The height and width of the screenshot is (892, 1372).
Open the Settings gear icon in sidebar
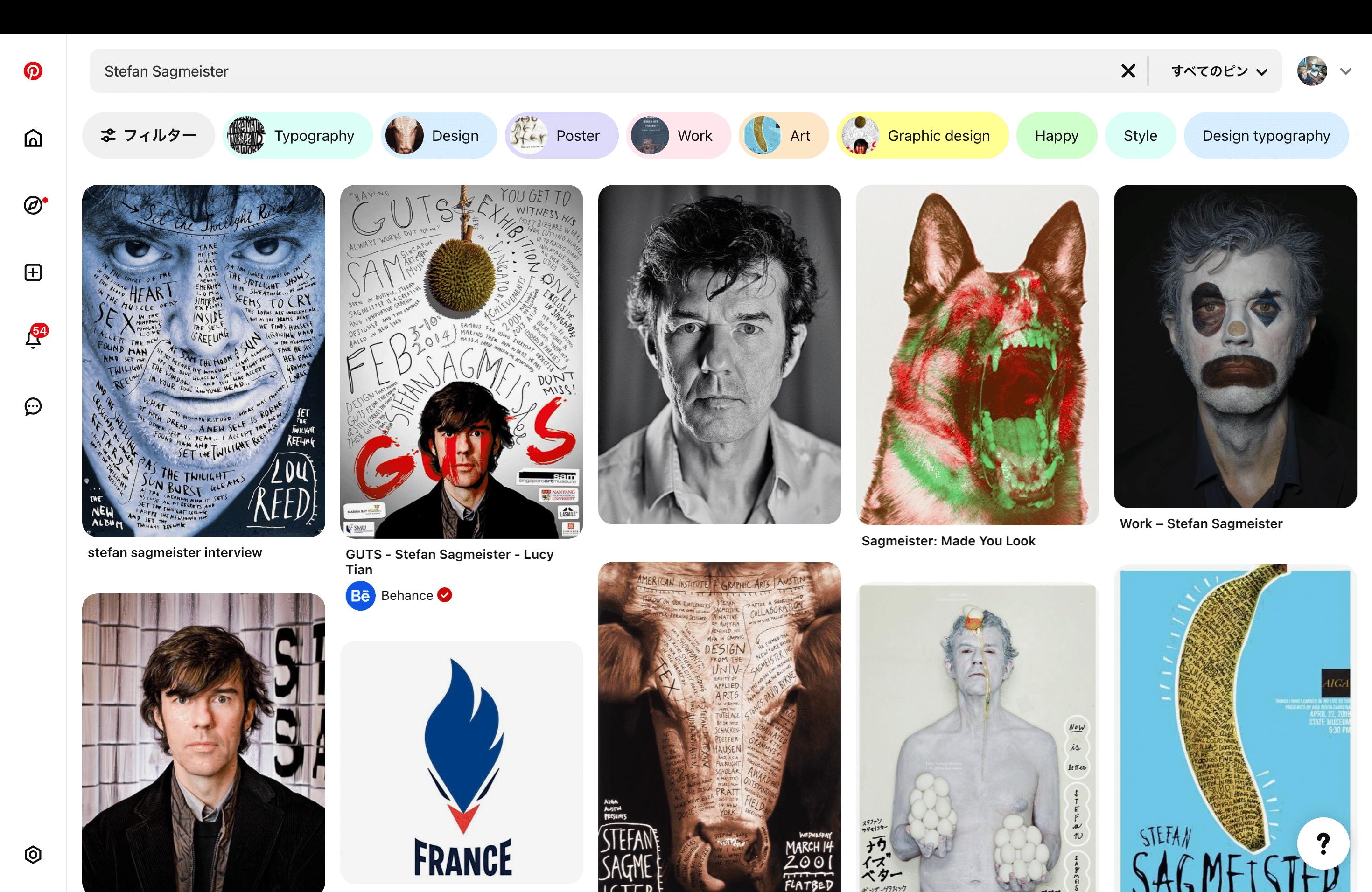pyautogui.click(x=33, y=854)
